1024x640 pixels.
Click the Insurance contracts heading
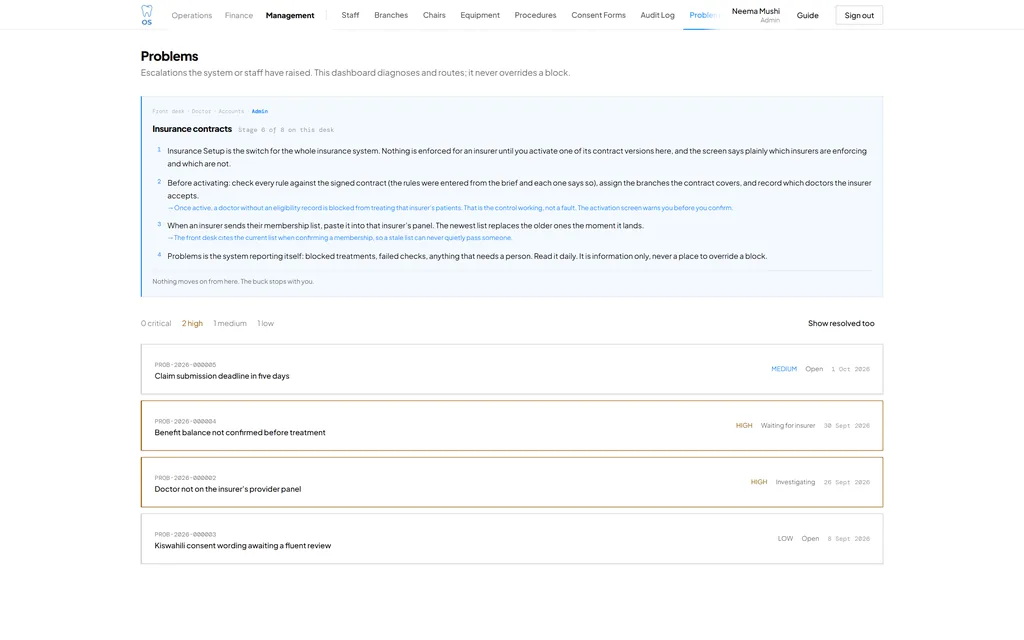[192, 129]
